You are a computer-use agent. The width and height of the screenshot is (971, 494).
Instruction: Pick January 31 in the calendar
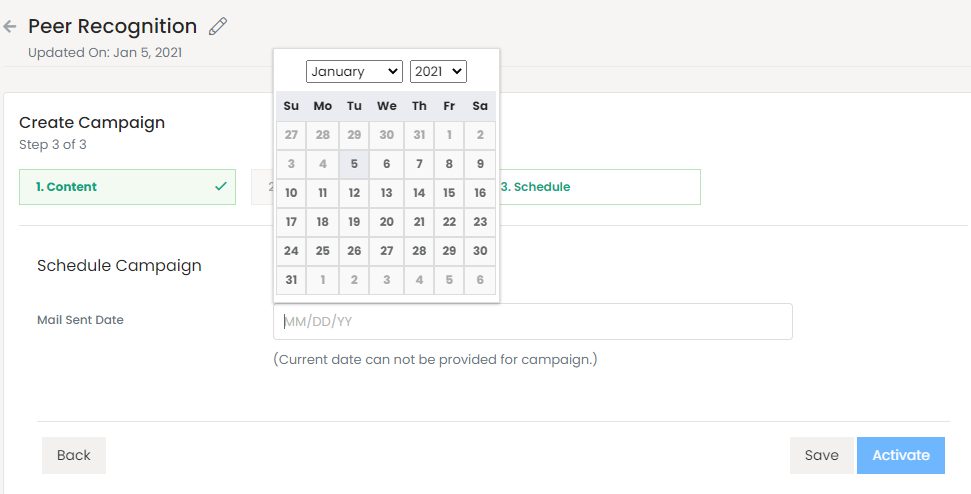[291, 280]
